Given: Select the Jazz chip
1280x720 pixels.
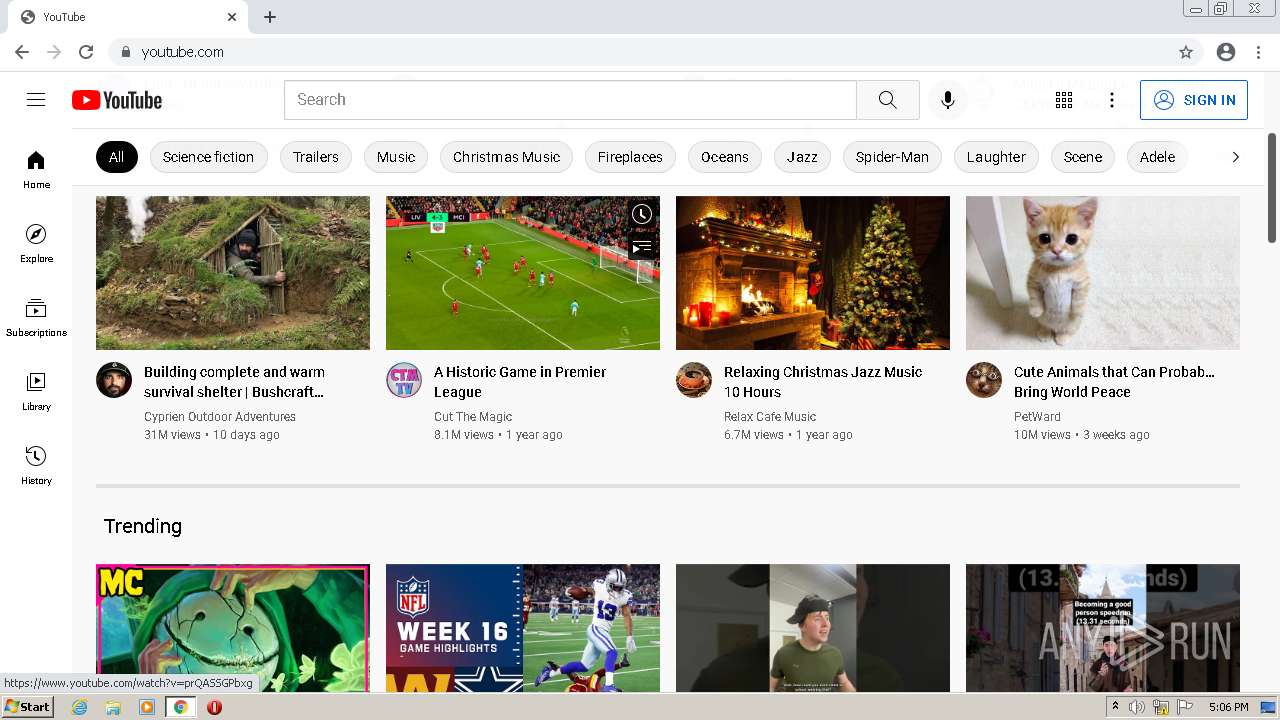Looking at the screenshot, I should tap(802, 157).
